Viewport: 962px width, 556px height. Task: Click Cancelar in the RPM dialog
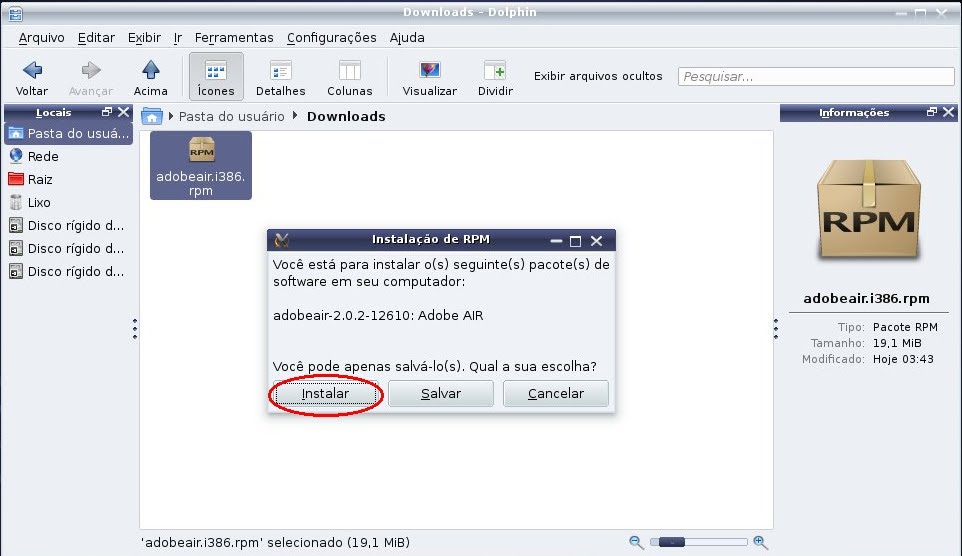pyautogui.click(x=556, y=393)
